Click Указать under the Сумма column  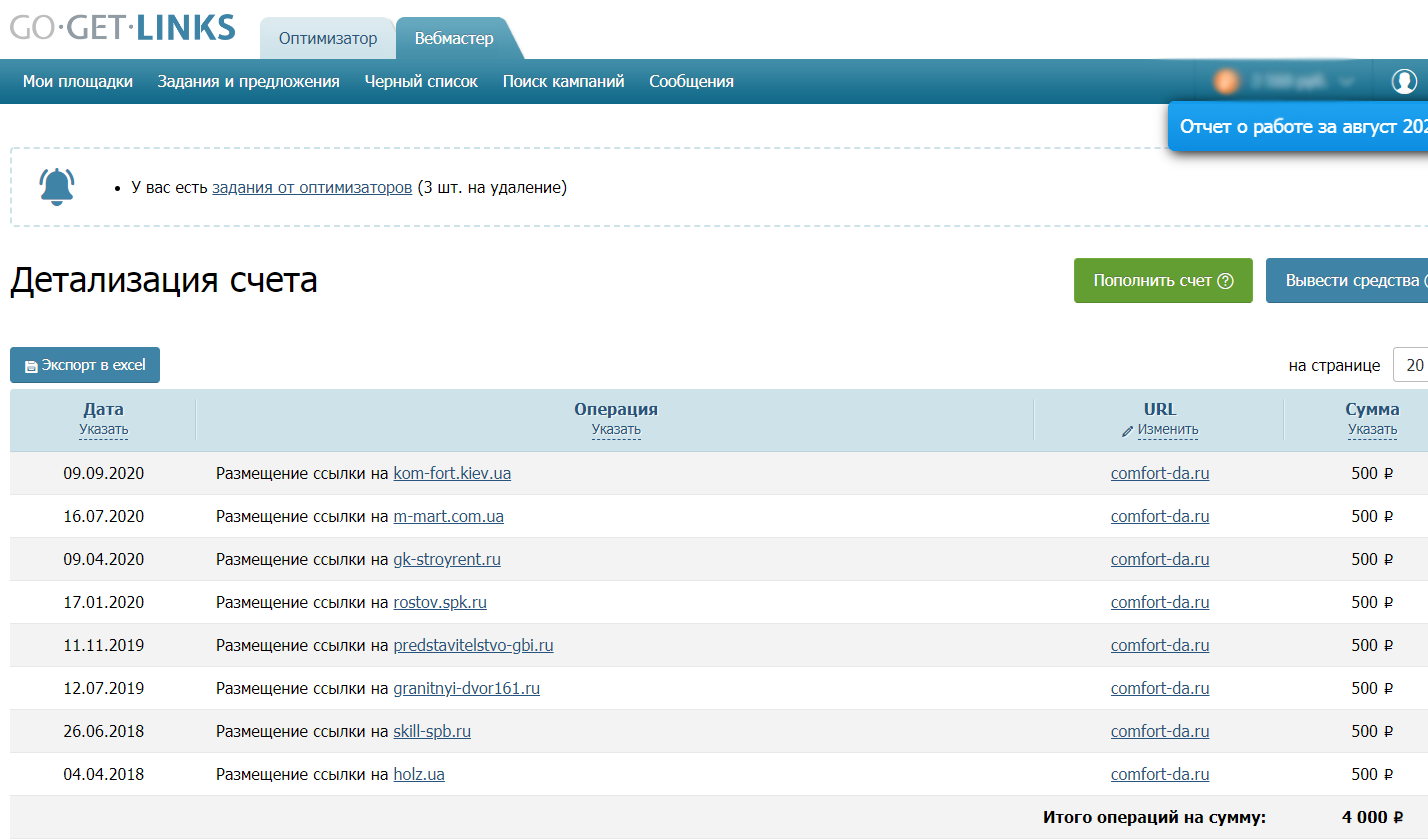(x=1372, y=430)
